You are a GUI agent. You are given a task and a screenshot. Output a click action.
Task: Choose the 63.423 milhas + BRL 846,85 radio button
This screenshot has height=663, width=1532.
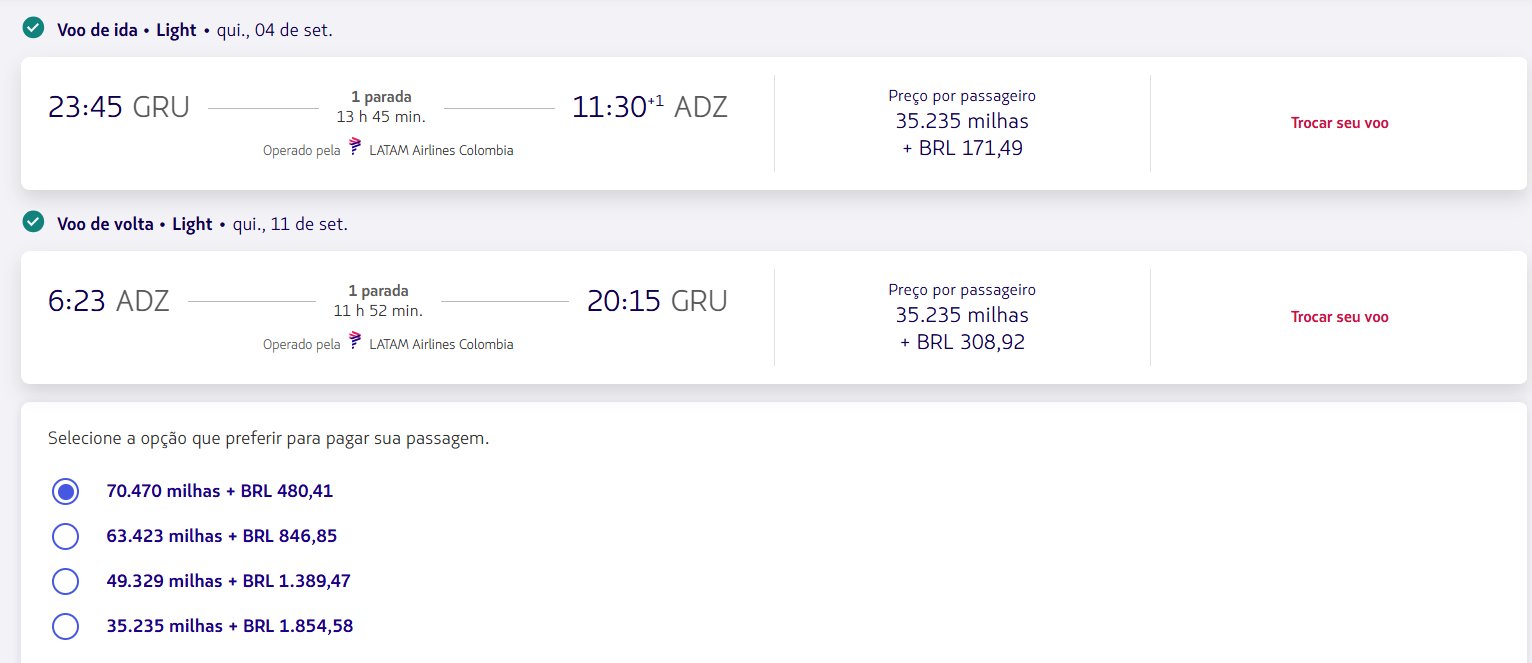click(65, 537)
